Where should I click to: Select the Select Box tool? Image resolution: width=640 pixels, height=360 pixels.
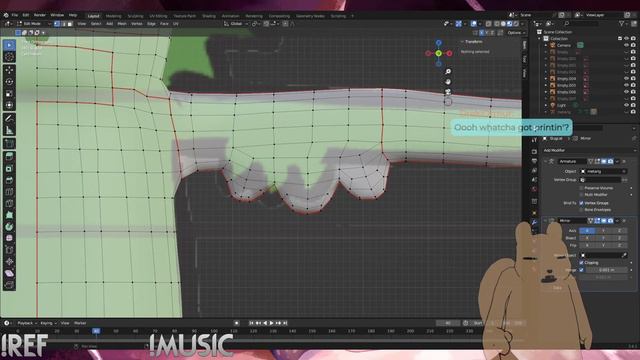(x=9, y=45)
